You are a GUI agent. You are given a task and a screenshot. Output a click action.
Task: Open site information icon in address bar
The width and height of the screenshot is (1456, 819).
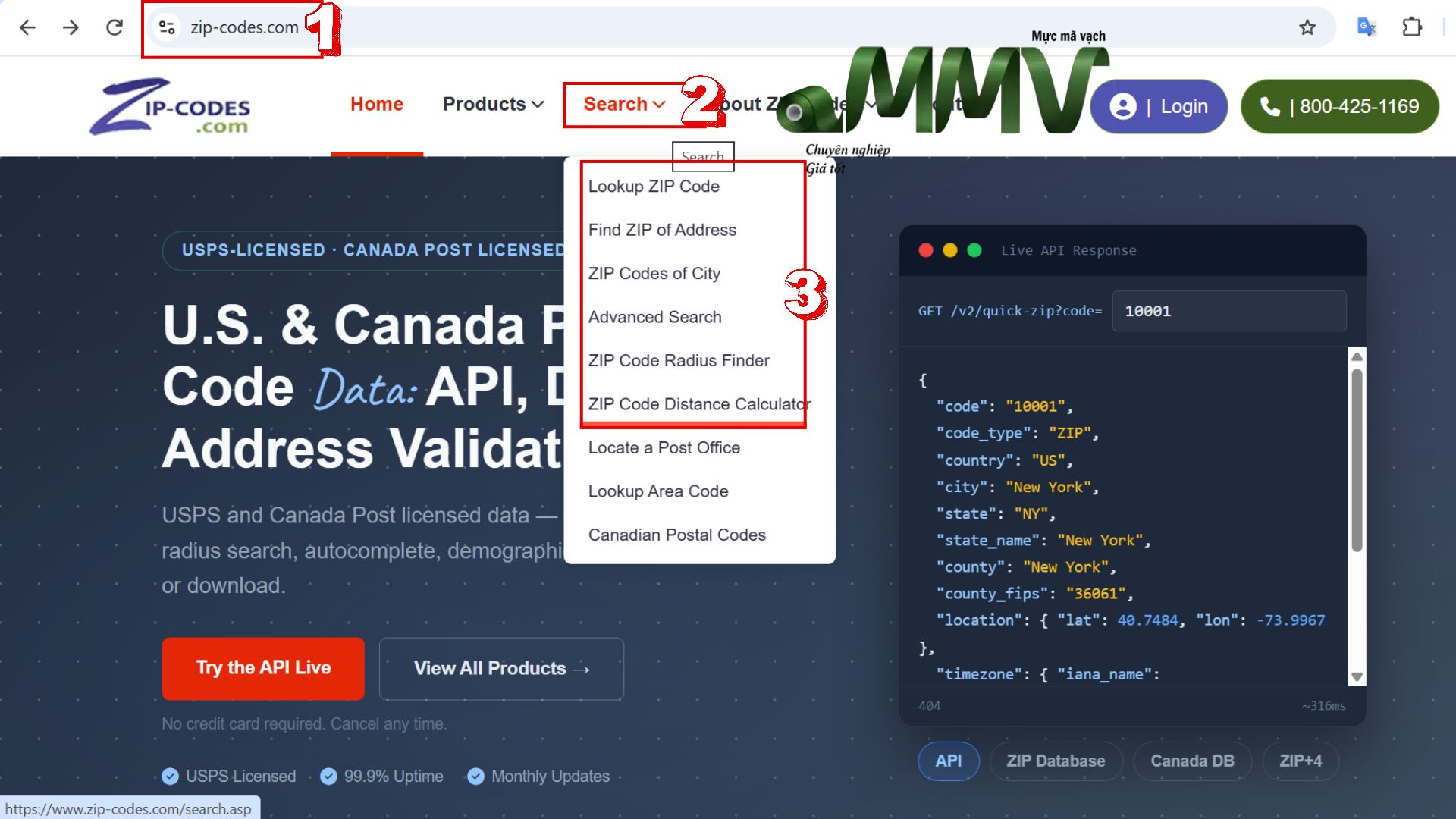(167, 28)
